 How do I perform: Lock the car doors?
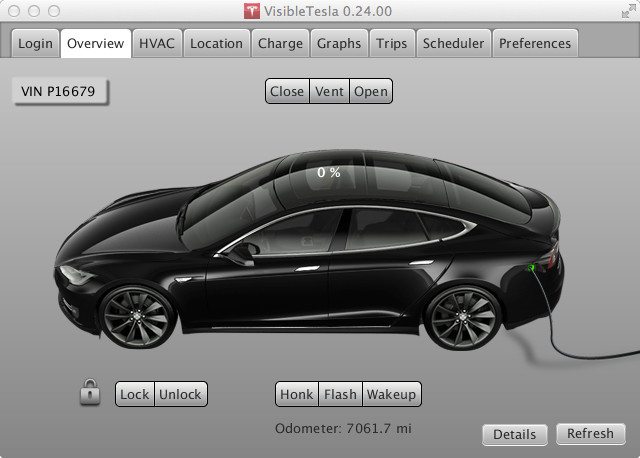[135, 394]
